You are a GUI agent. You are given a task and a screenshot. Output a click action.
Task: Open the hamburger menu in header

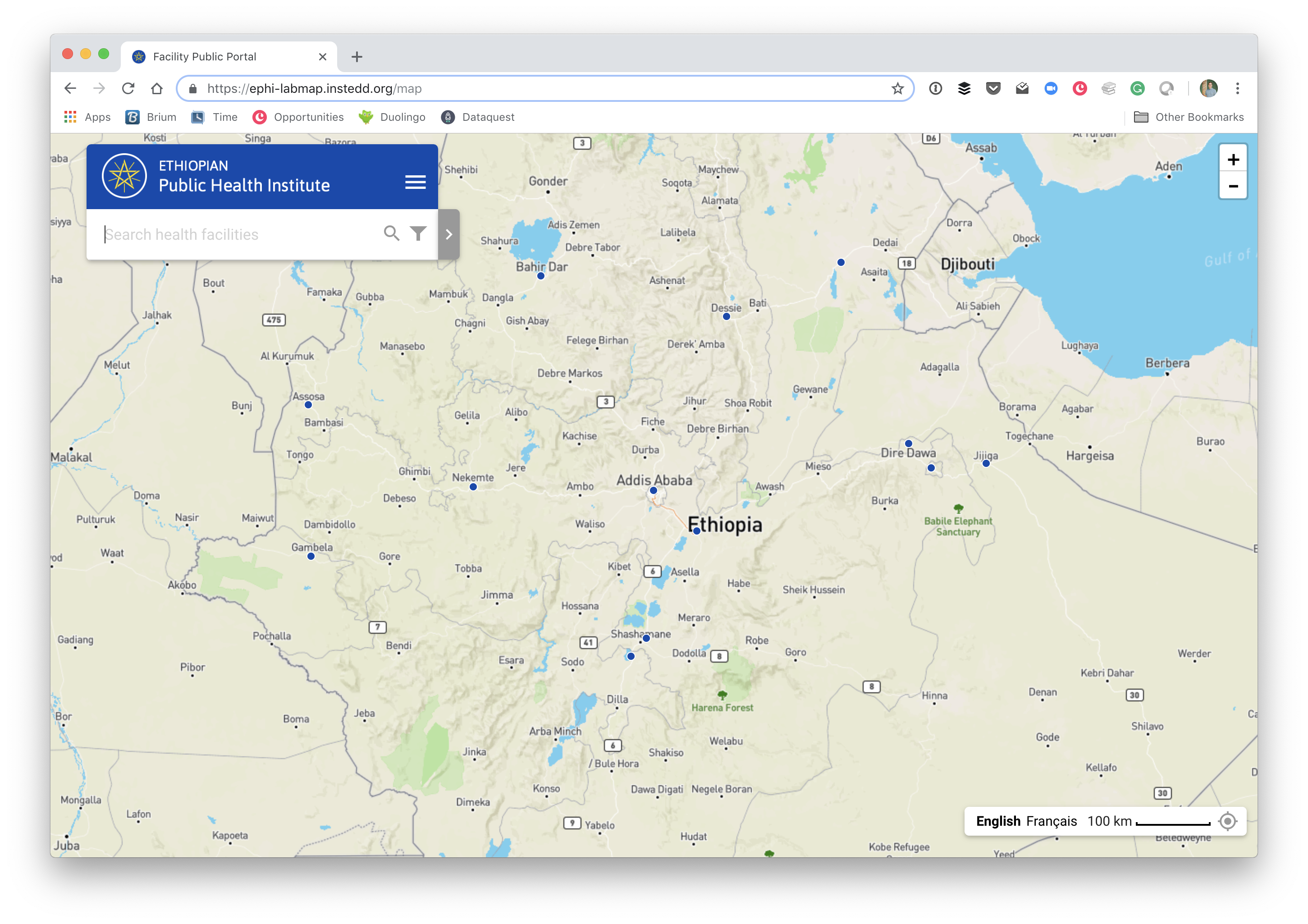(x=415, y=182)
